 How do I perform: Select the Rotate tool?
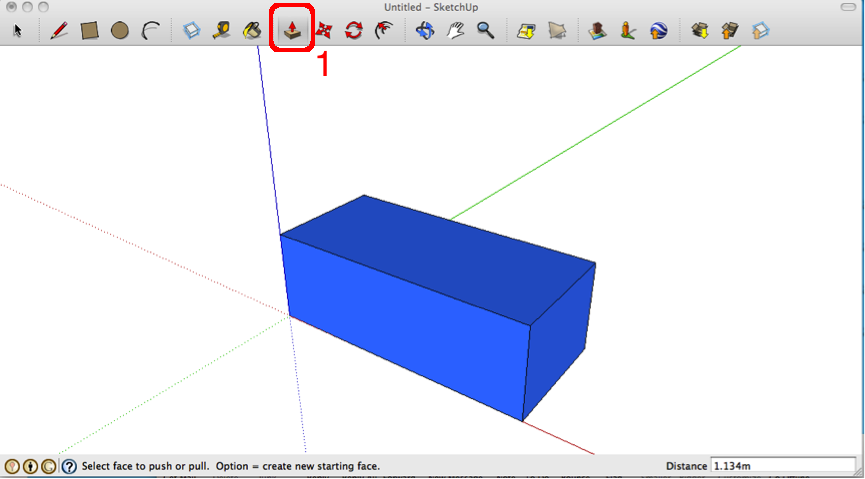click(353, 31)
